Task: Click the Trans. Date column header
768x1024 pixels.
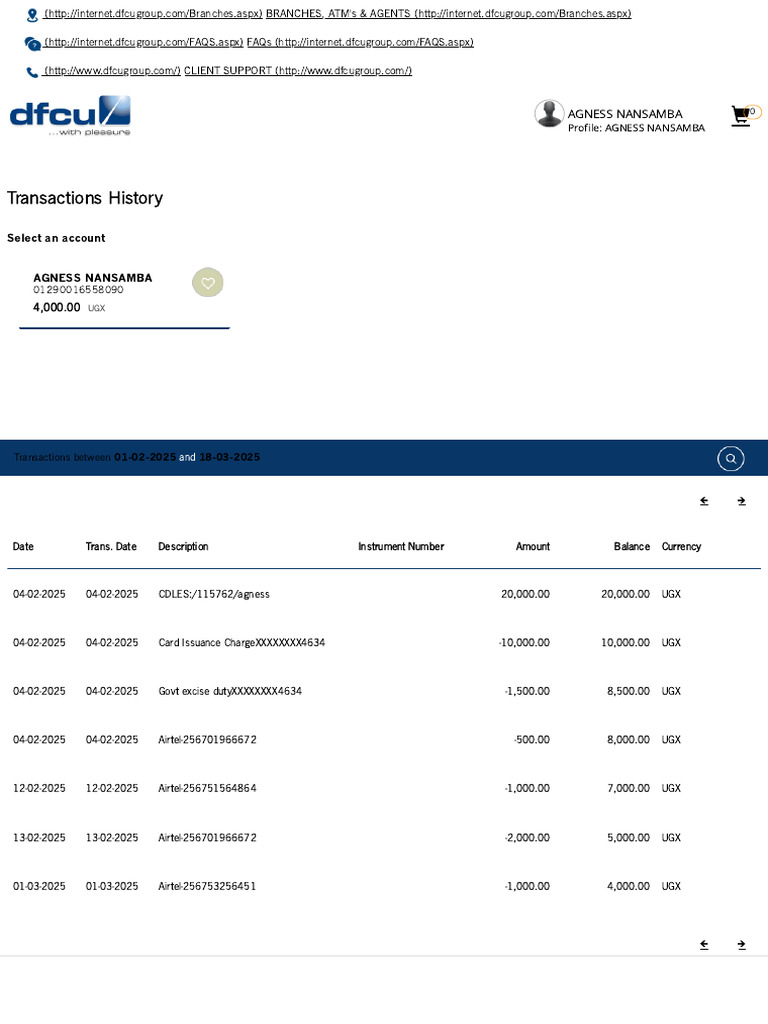Action: (111, 547)
